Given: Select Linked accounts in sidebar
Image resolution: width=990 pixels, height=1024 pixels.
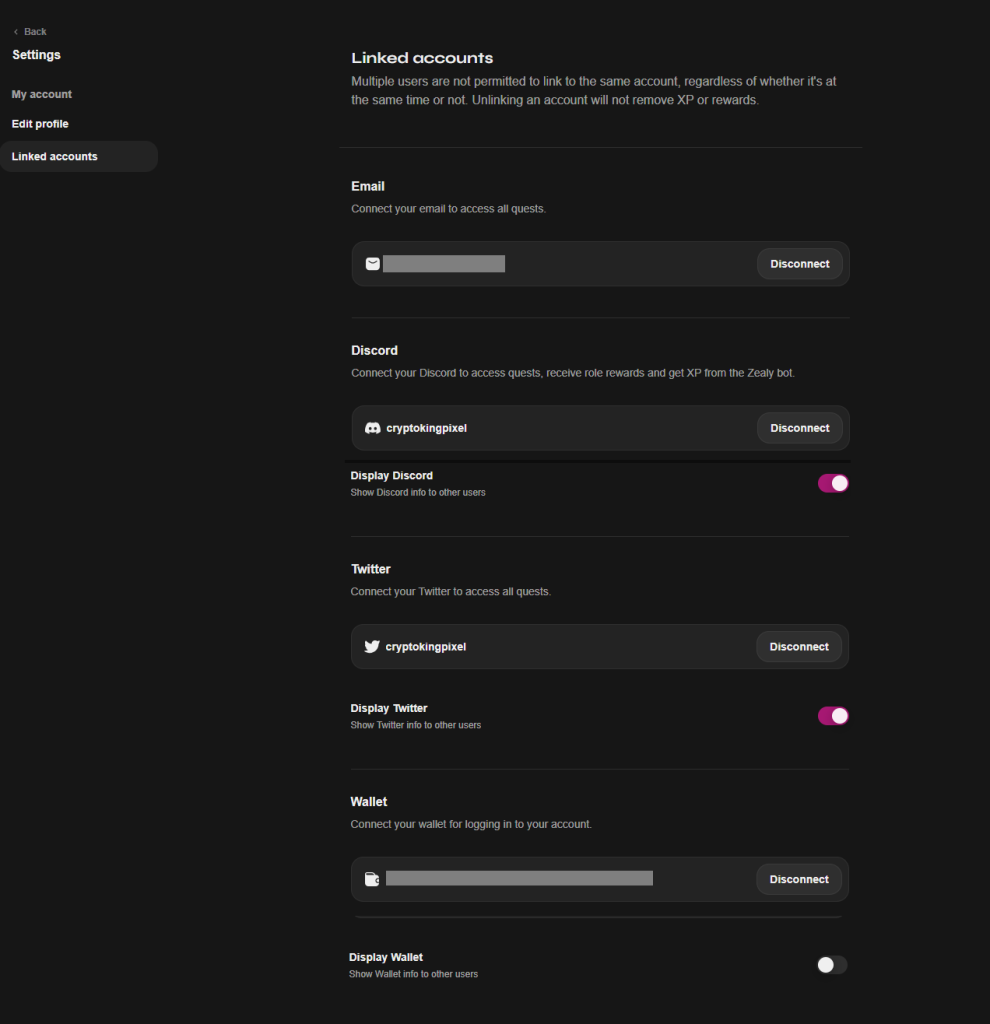Looking at the screenshot, I should (x=55, y=157).
